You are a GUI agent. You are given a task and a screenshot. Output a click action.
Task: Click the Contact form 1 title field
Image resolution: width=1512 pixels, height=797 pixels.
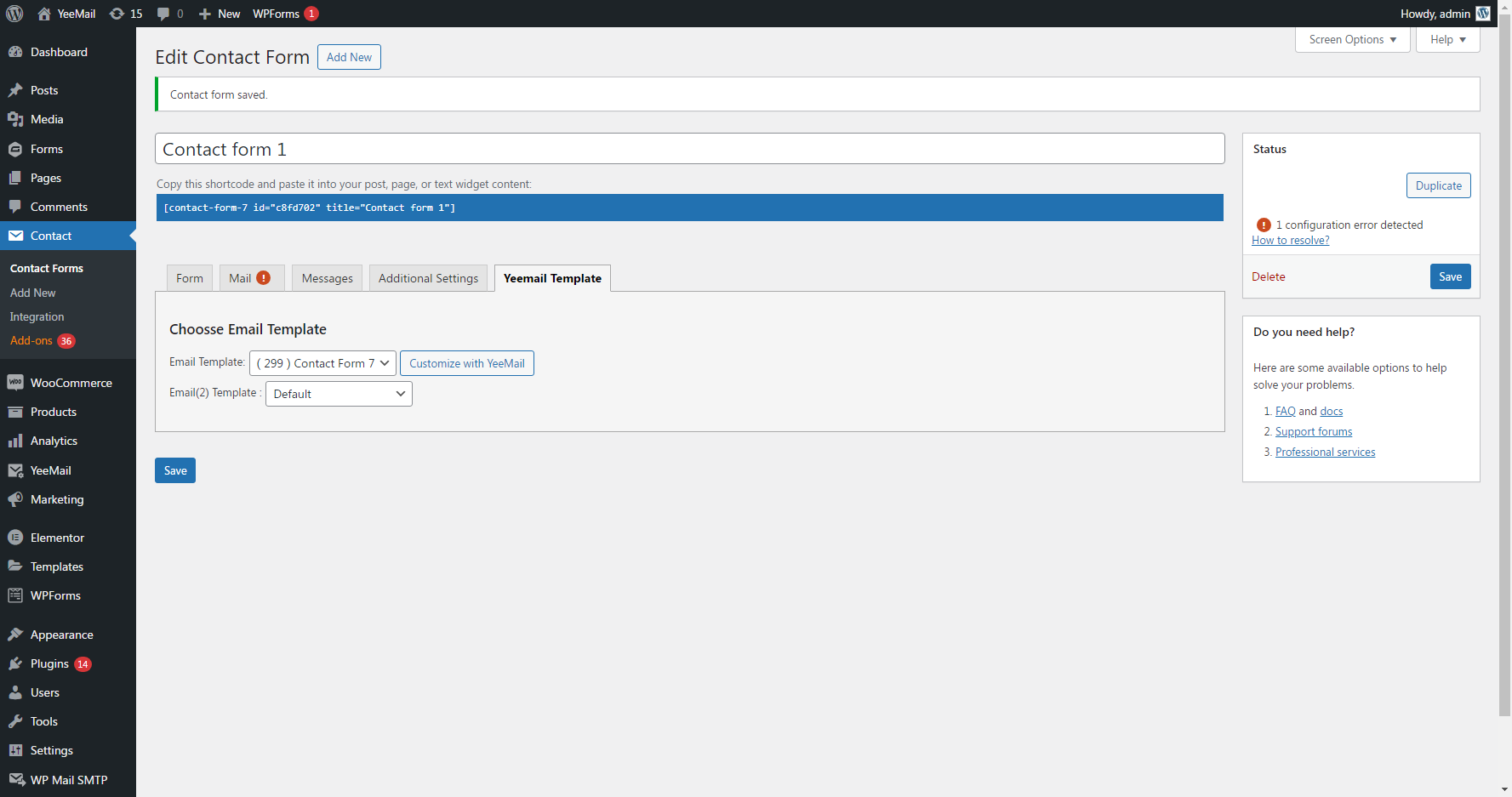pos(690,149)
